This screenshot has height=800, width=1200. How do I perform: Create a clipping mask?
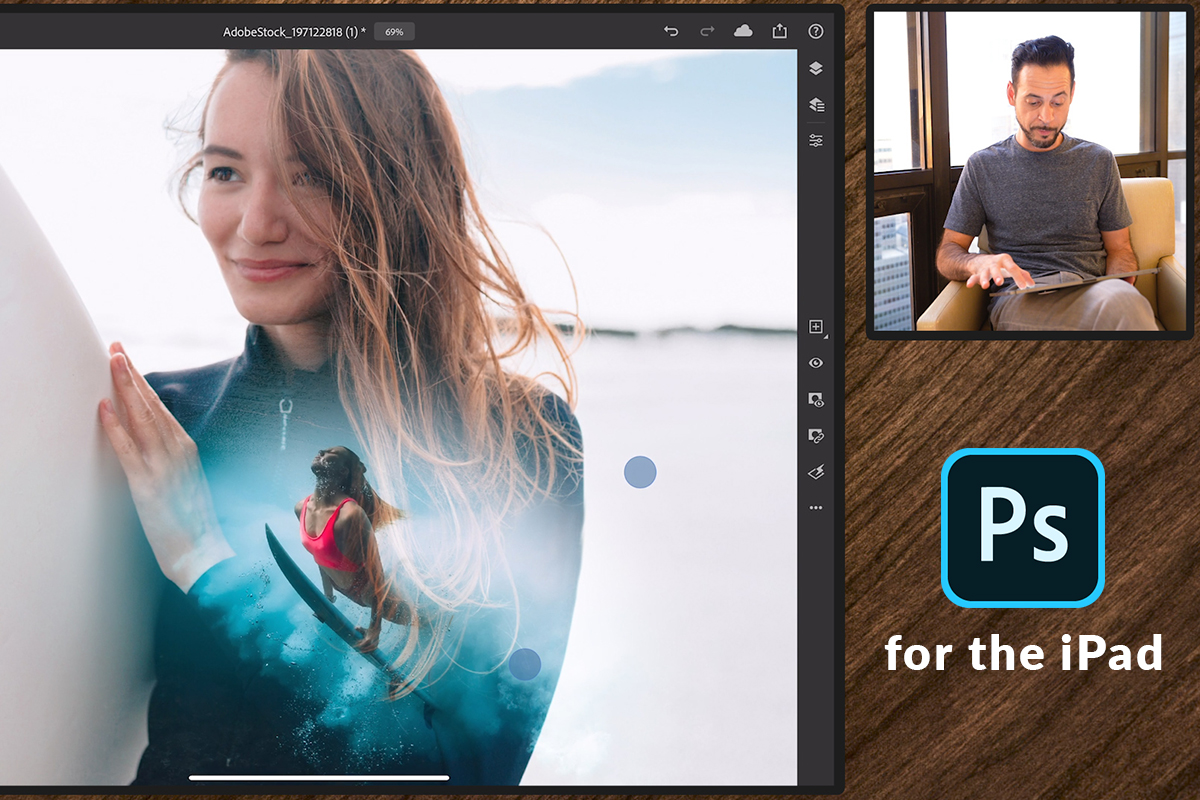815,436
